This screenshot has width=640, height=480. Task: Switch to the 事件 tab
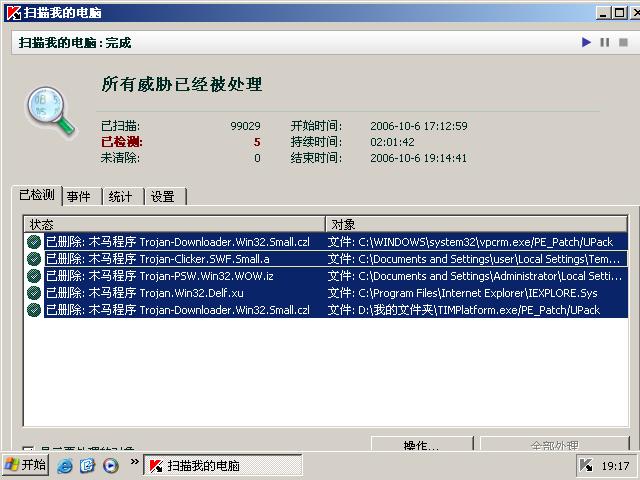pos(82,196)
